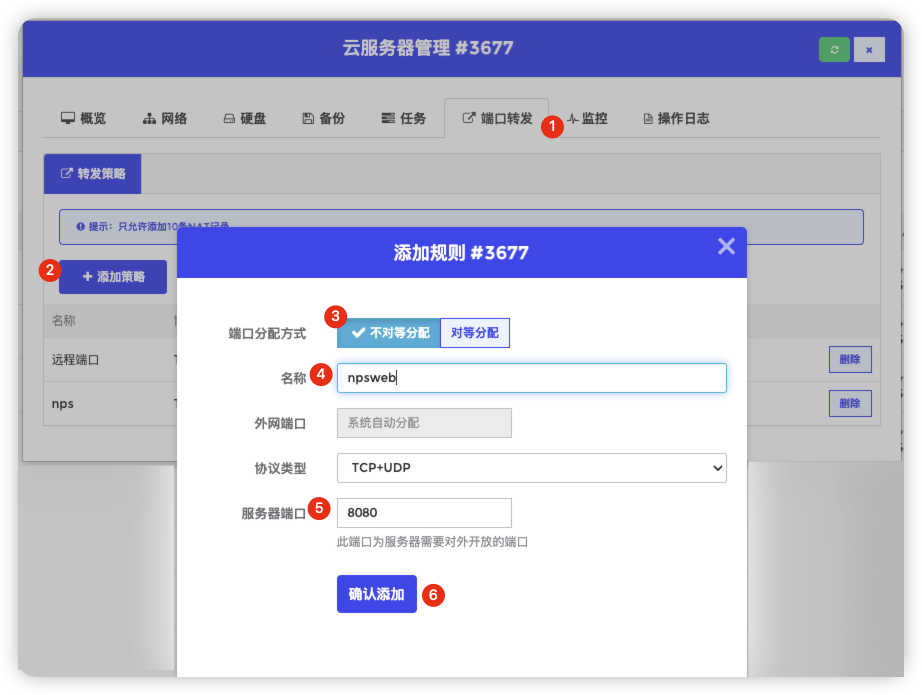Open the 硬盘 tab
This screenshot has width=922, height=695.
click(x=245, y=118)
